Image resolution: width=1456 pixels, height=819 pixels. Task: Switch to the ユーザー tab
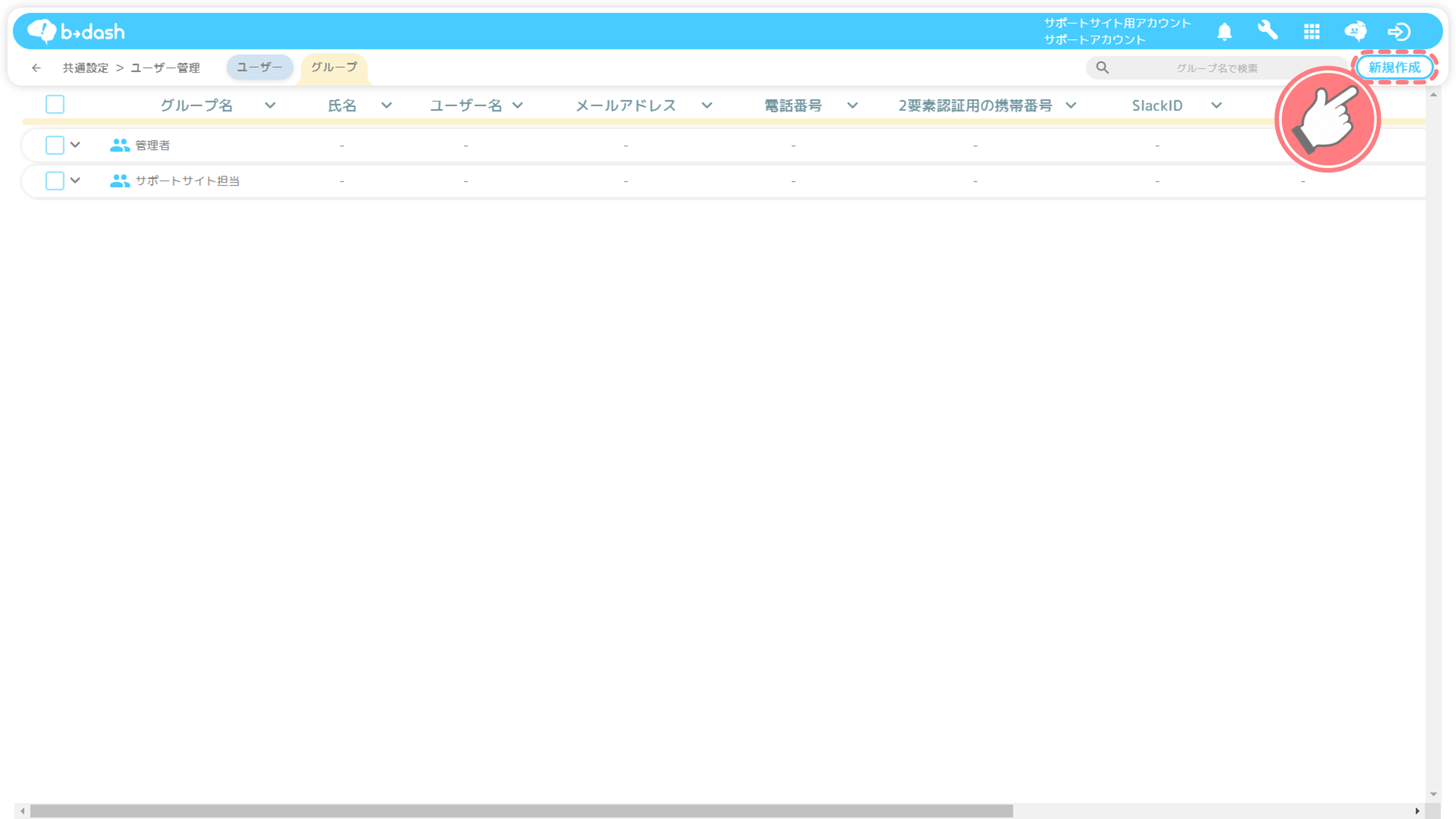pyautogui.click(x=259, y=67)
